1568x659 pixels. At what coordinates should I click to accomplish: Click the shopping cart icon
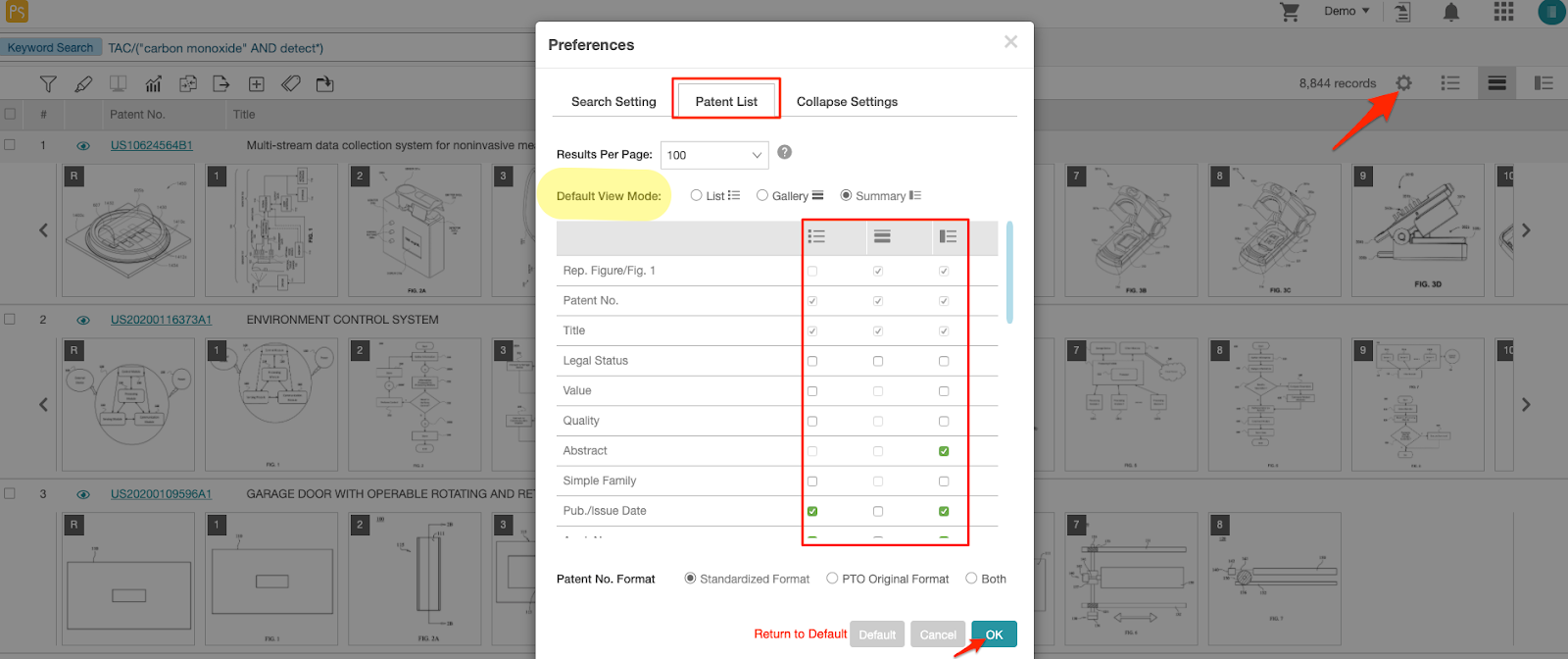click(x=1290, y=12)
